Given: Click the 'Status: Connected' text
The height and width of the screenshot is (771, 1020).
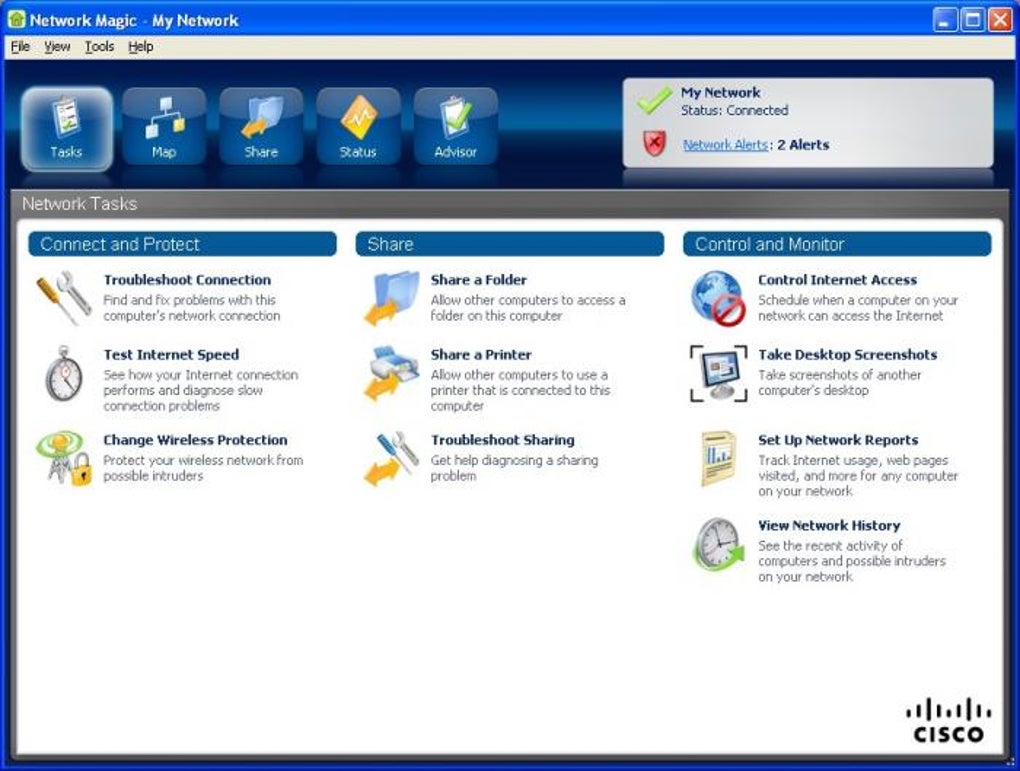Looking at the screenshot, I should click(734, 110).
